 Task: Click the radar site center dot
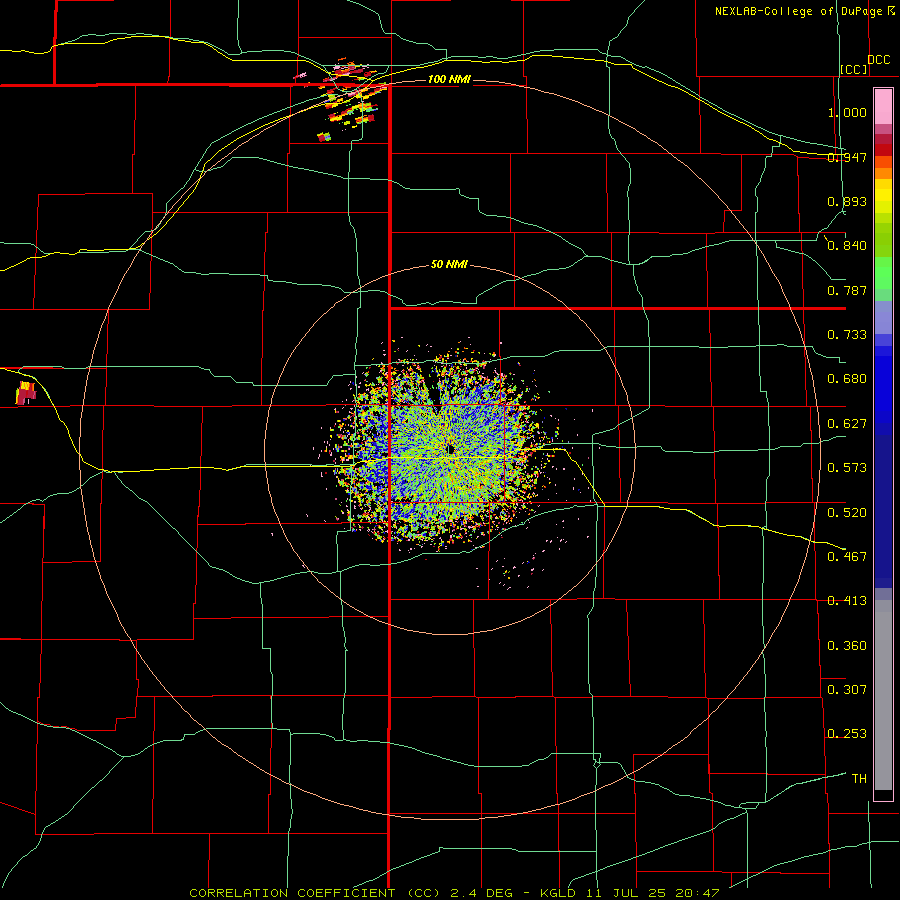(x=451, y=449)
